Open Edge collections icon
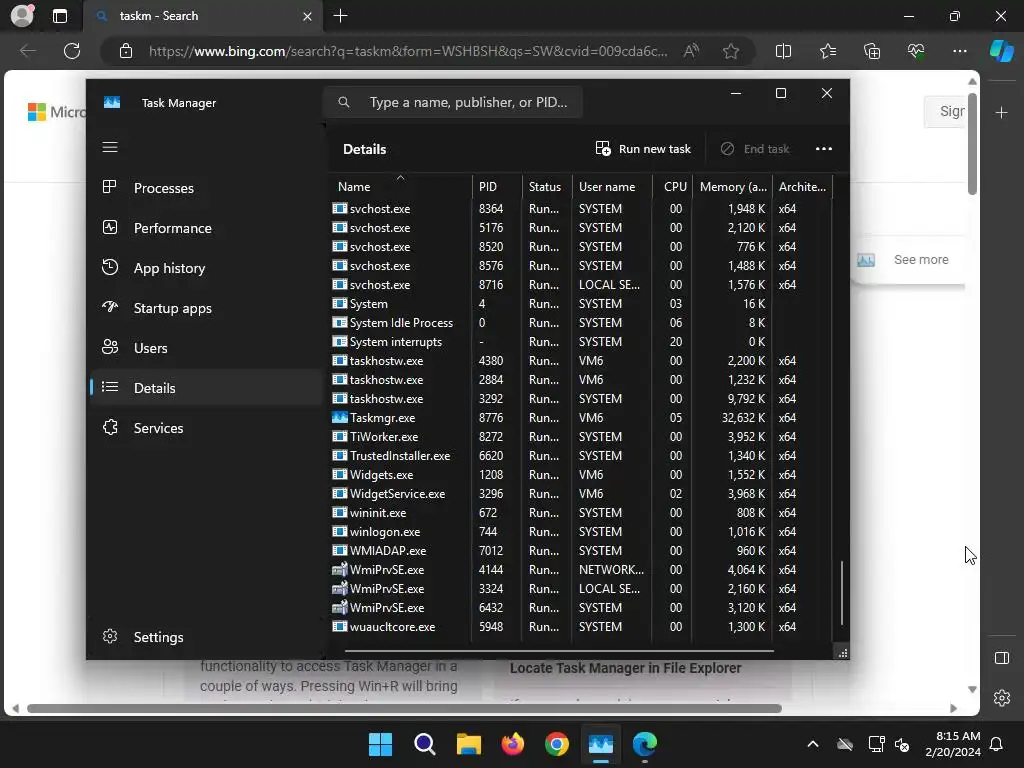The image size is (1024, 768). click(872, 51)
